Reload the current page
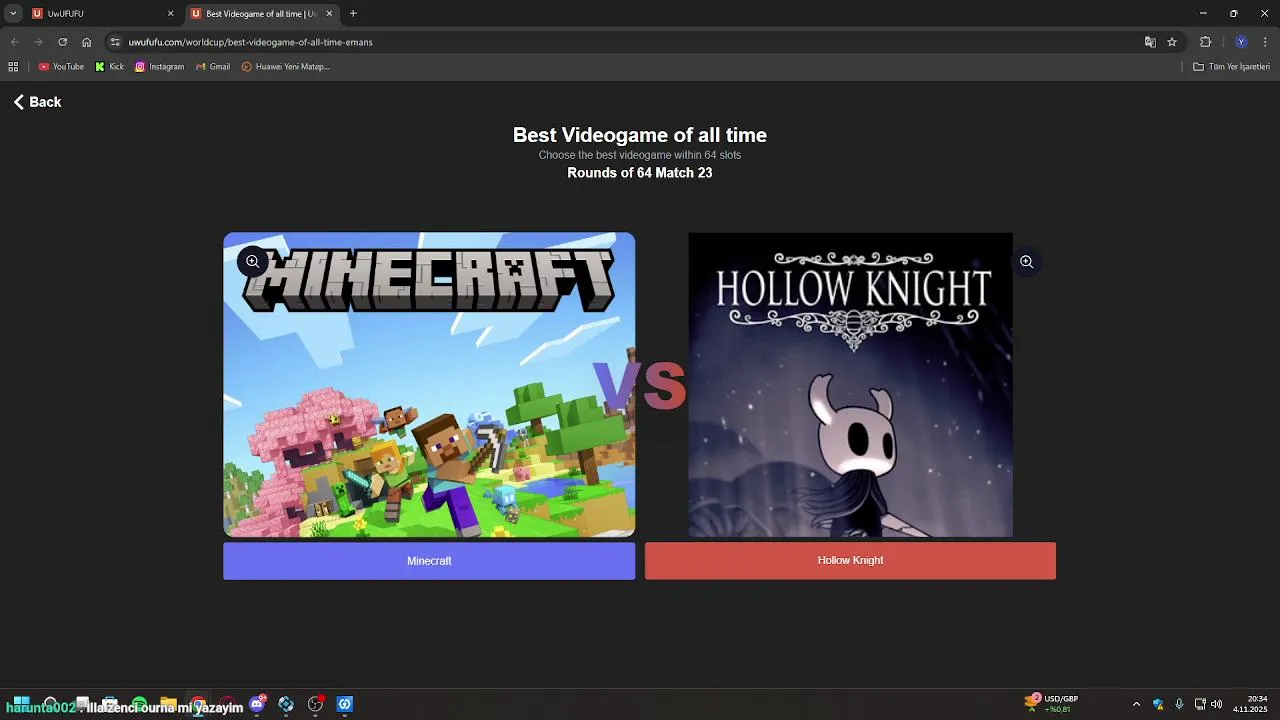 (x=62, y=42)
